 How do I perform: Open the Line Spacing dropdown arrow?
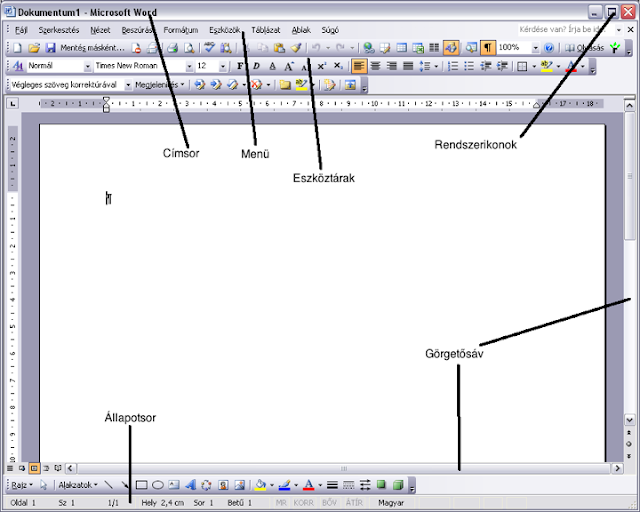pyautogui.click(x=436, y=66)
